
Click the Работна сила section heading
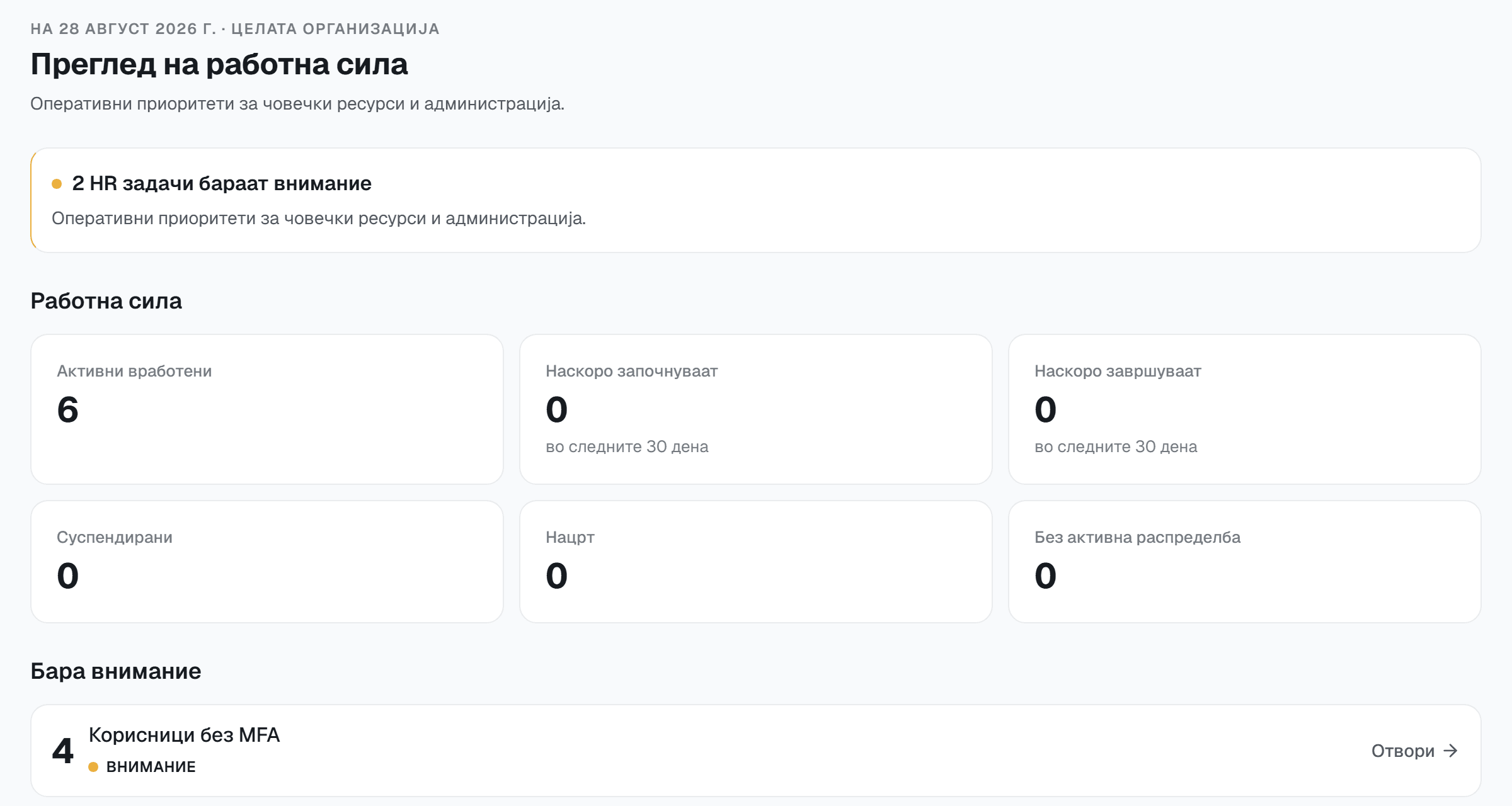pyautogui.click(x=106, y=301)
